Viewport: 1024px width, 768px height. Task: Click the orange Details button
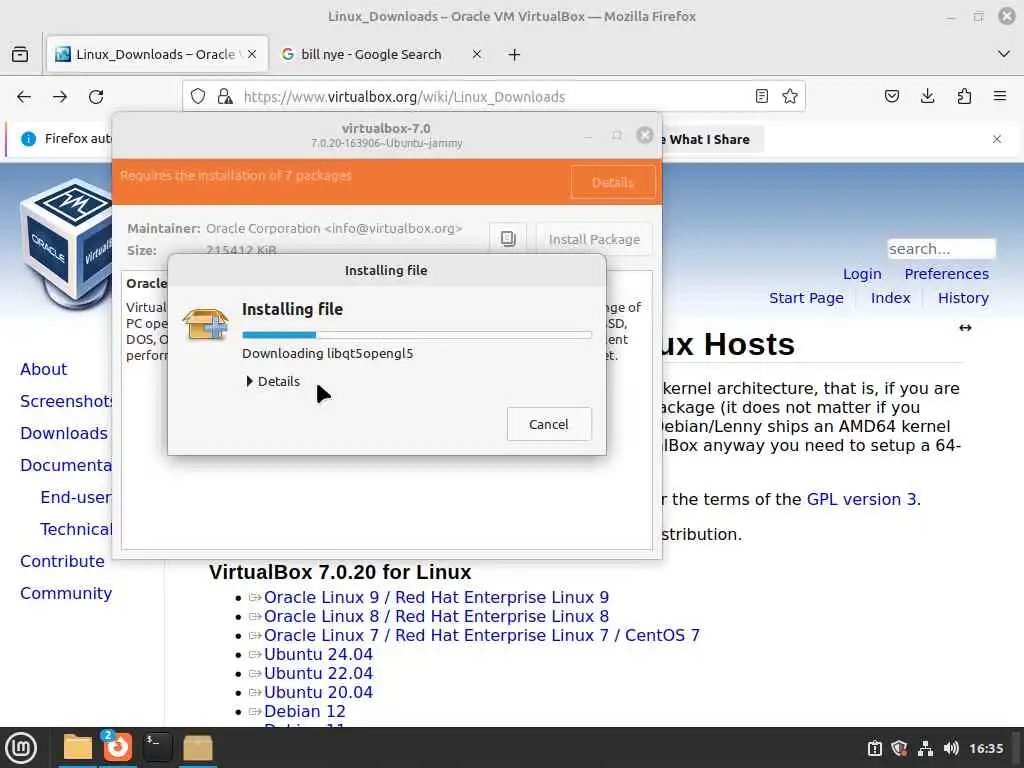(x=613, y=182)
